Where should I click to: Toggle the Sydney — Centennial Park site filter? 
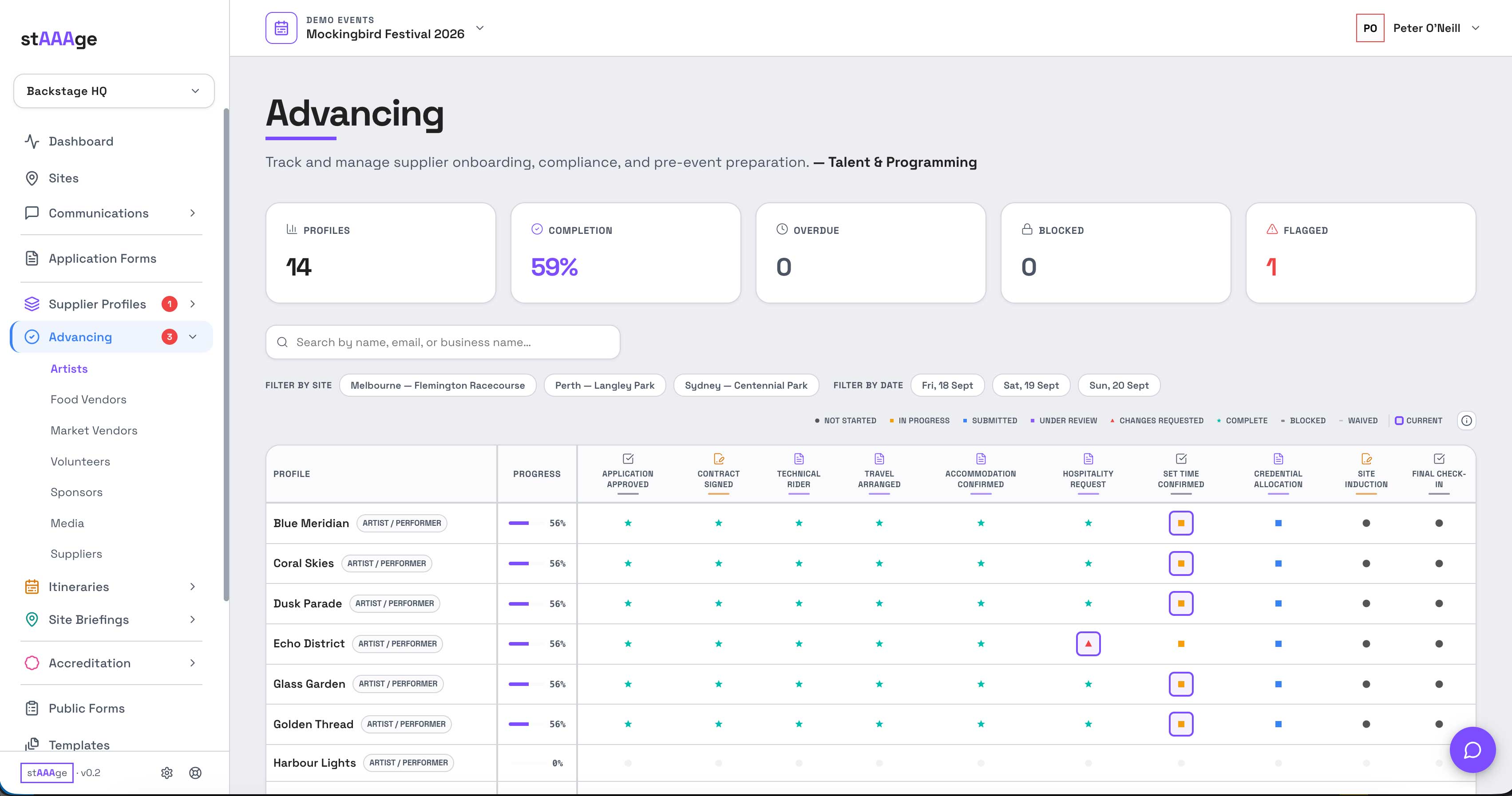coord(745,386)
